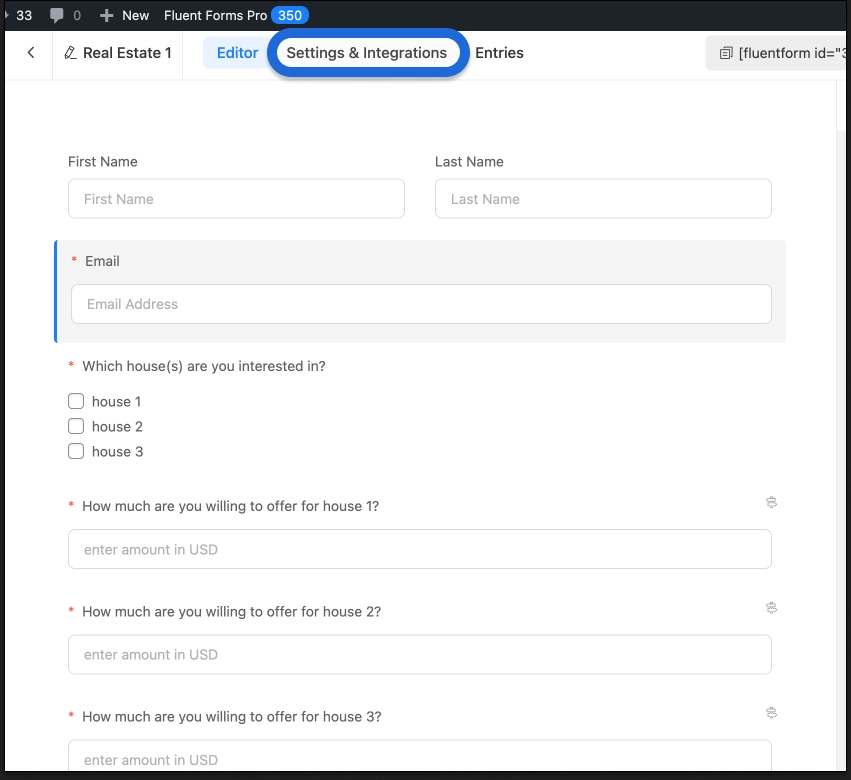This screenshot has height=780, width=851.
Task: Click 'How much are you willing to offer for house 2?'
Action: (232, 612)
